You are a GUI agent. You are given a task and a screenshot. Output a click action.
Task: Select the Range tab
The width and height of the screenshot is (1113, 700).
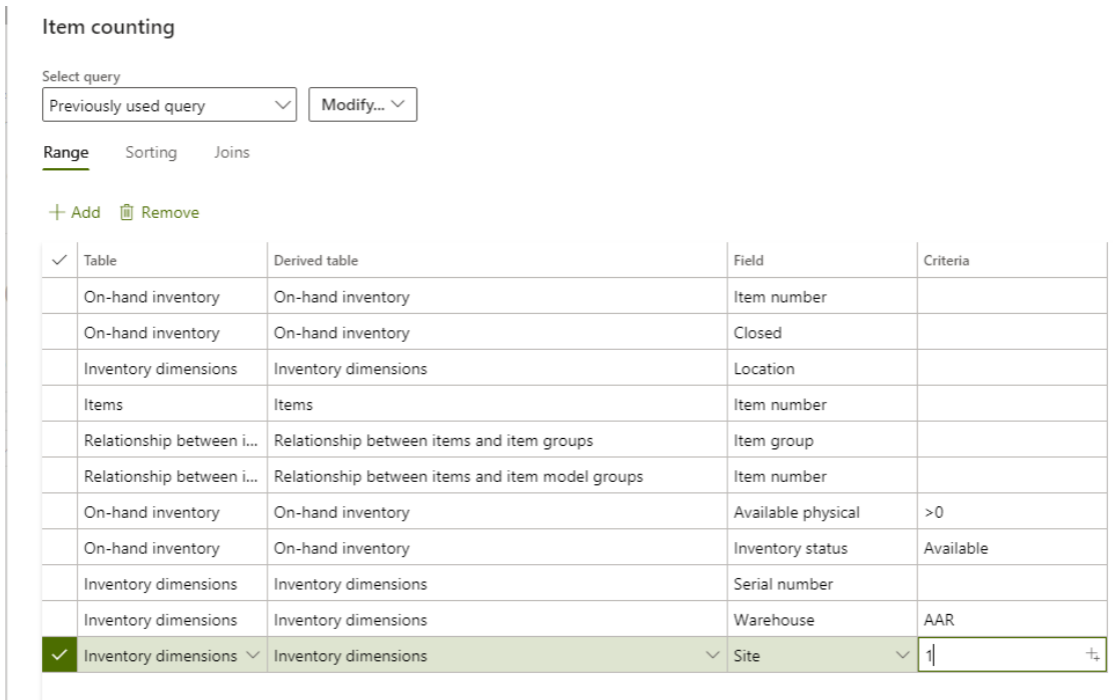point(65,153)
